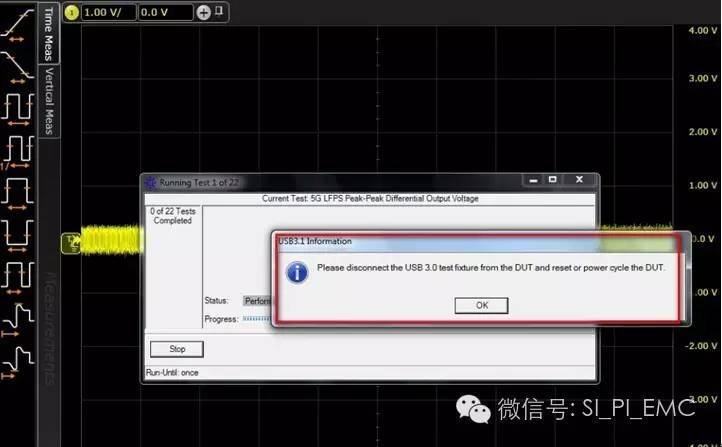Select the rise time measurement icon
The width and height of the screenshot is (722, 447).
point(17,26)
